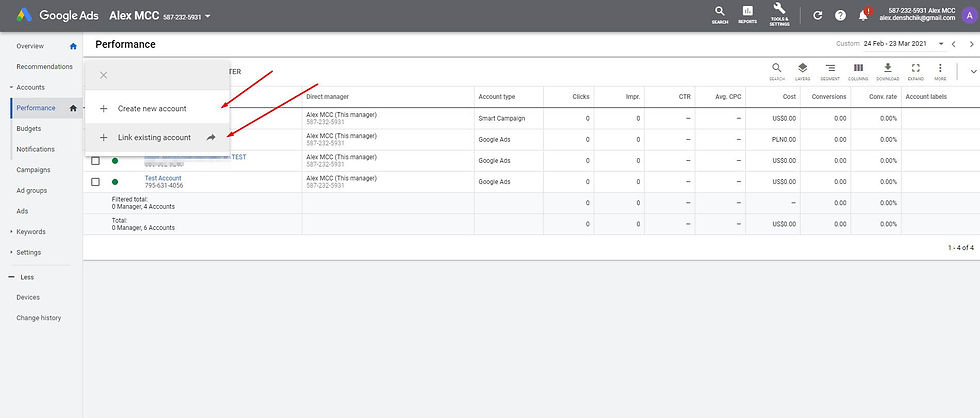980x418 pixels.
Task: Open Recommendations in the sidebar
Action: click(44, 67)
